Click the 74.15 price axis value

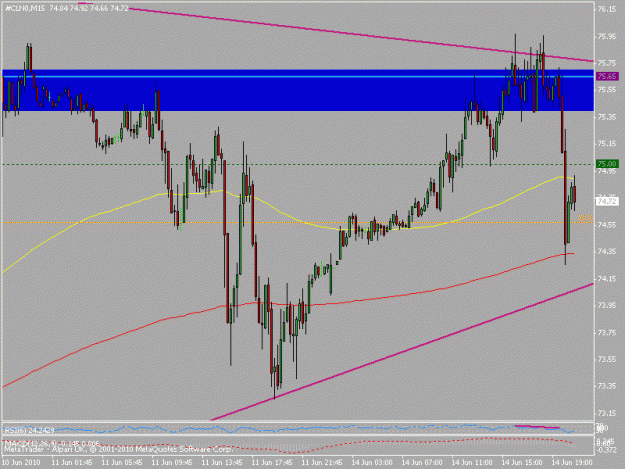[x=606, y=278]
